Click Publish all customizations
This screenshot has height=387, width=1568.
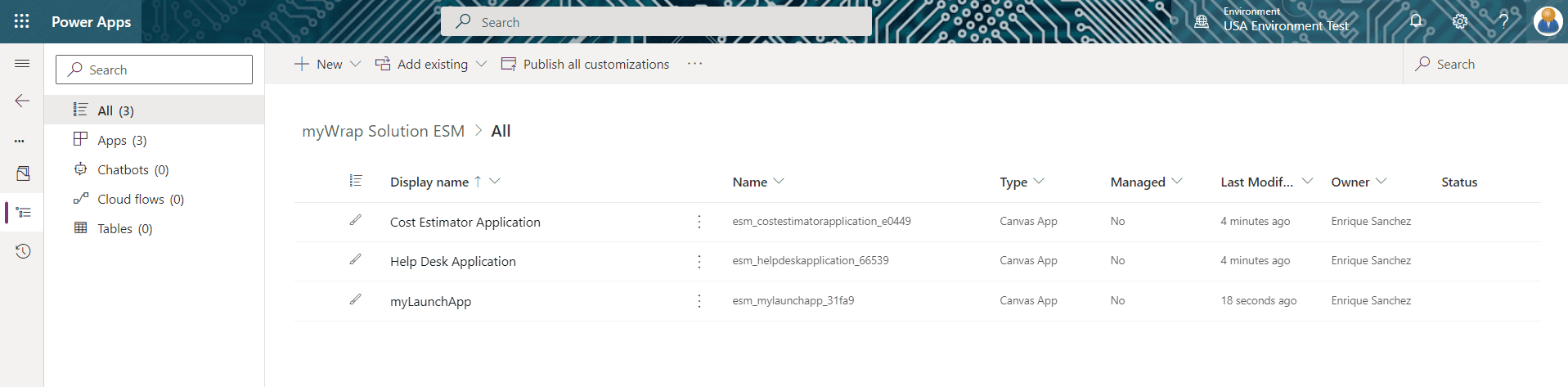coord(585,64)
